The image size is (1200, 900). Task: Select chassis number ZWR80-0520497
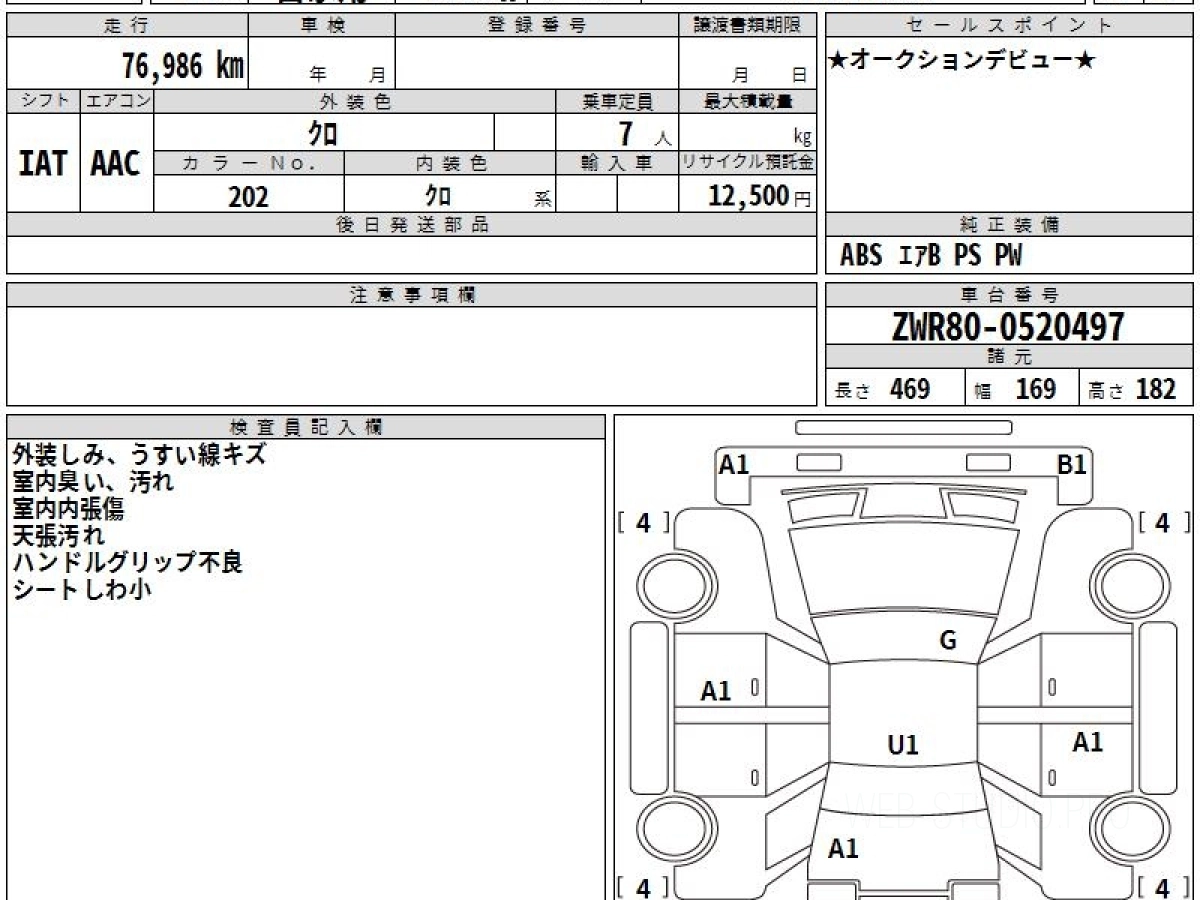[x=1008, y=327]
